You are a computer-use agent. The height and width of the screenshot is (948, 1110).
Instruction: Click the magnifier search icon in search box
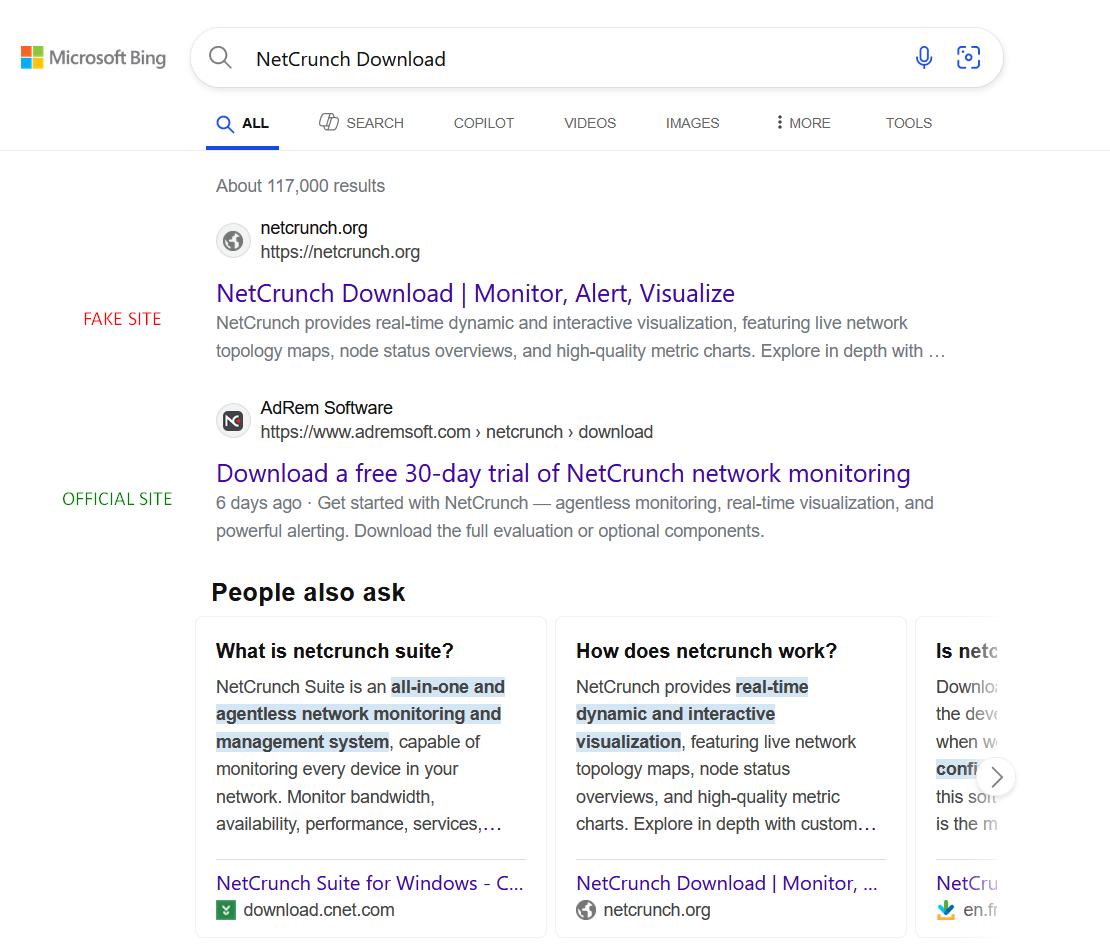pyautogui.click(x=220, y=57)
